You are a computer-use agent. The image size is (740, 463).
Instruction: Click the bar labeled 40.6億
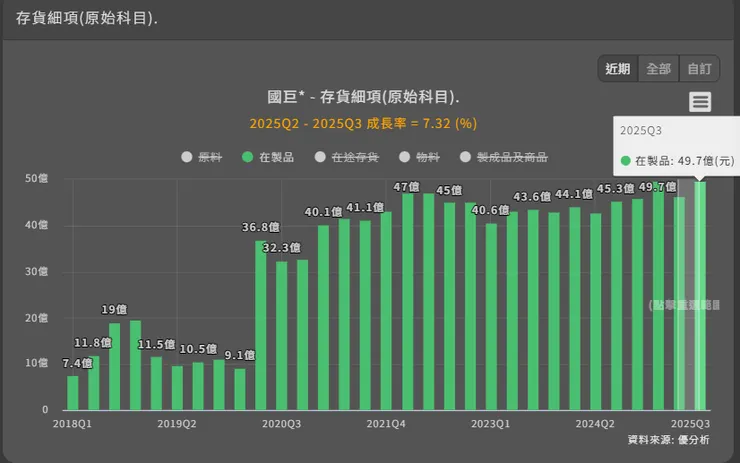point(491,317)
